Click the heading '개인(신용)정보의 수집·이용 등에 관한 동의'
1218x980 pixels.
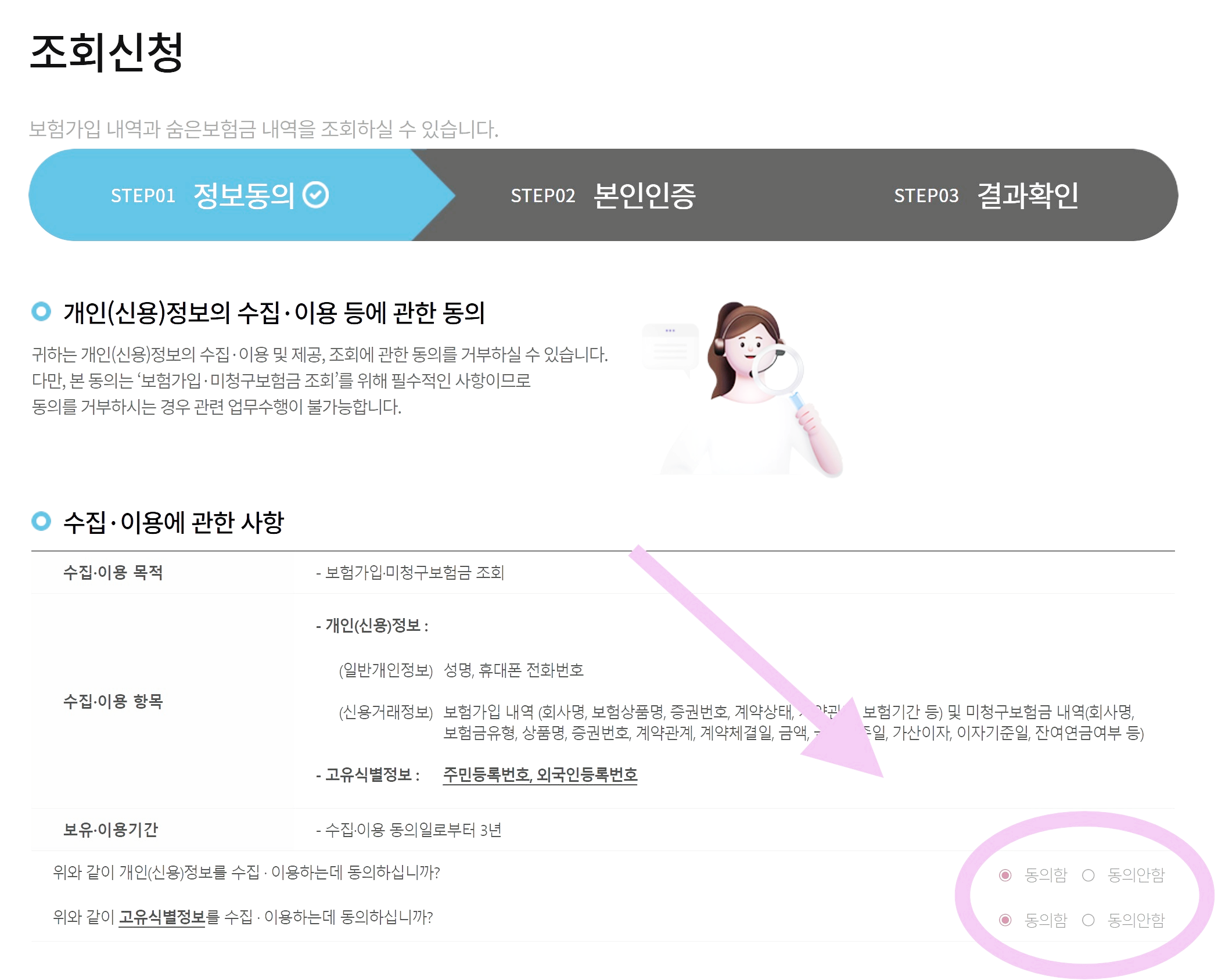tap(274, 313)
